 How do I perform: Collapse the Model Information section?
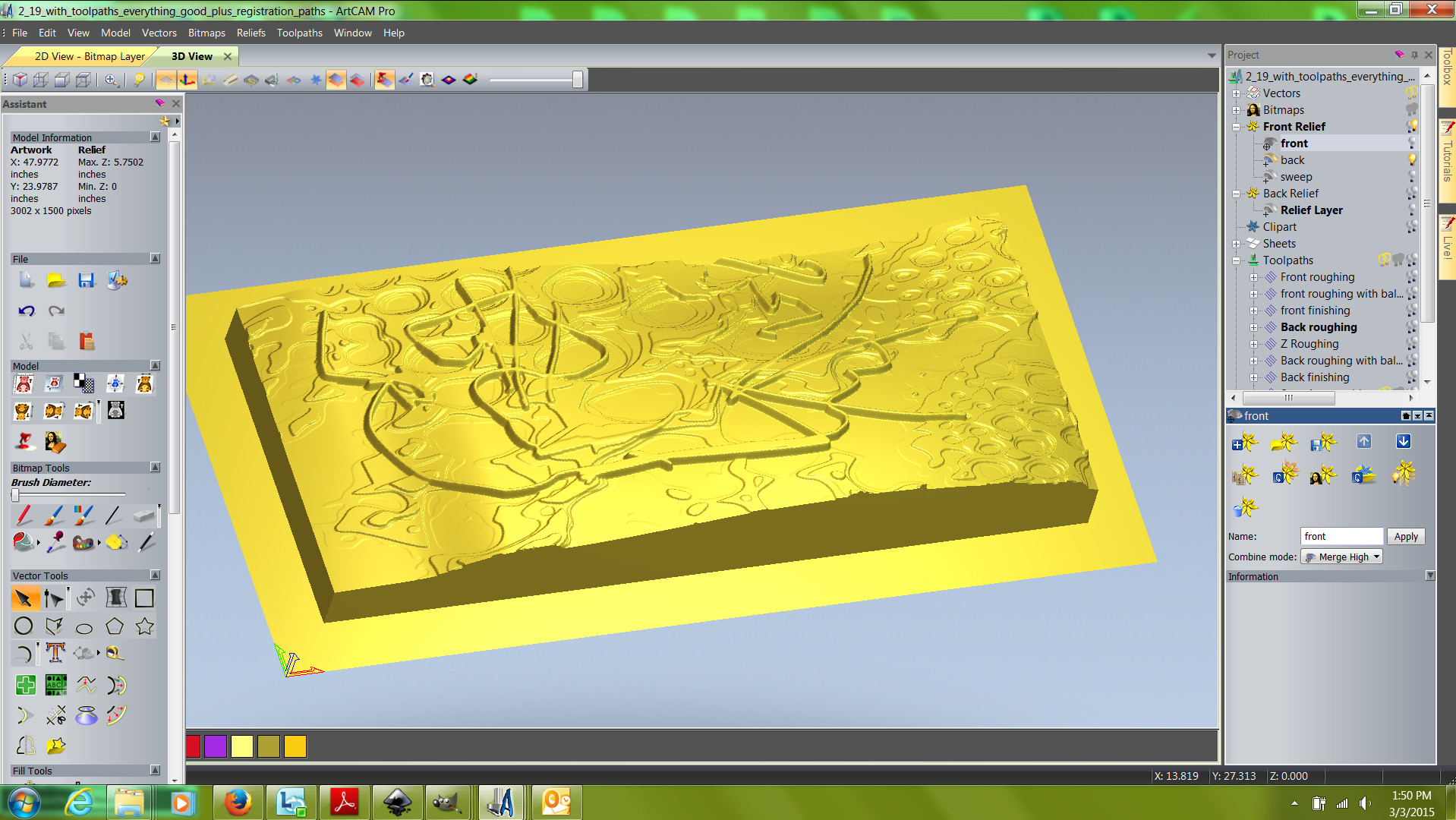click(155, 137)
